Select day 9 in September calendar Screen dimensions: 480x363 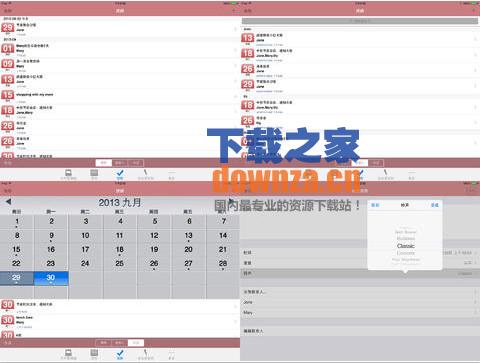click(51, 236)
